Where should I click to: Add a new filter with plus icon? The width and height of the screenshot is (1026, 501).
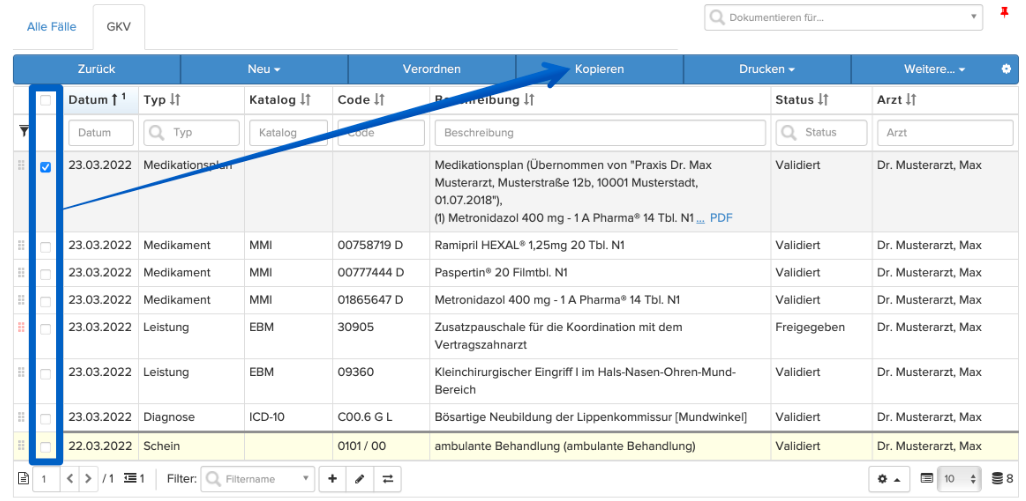pos(332,479)
